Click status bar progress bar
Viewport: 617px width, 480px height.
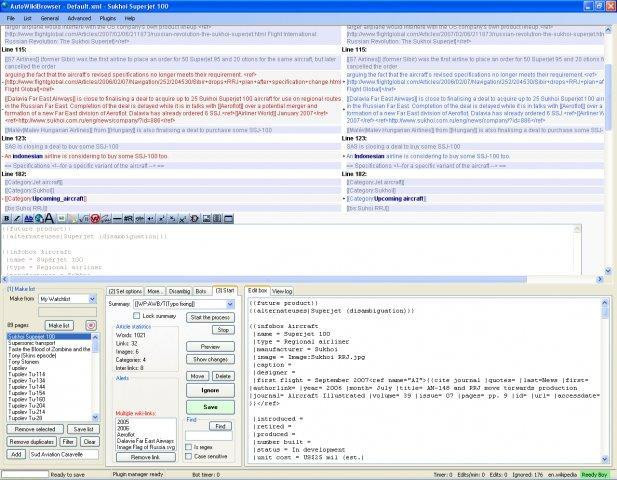point(25,474)
